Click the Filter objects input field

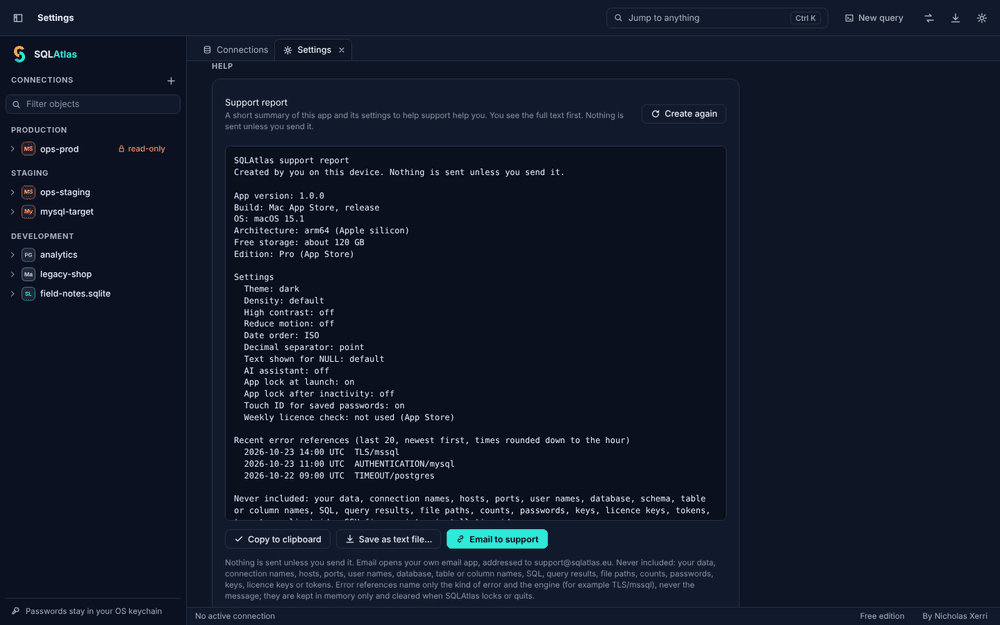click(93, 104)
